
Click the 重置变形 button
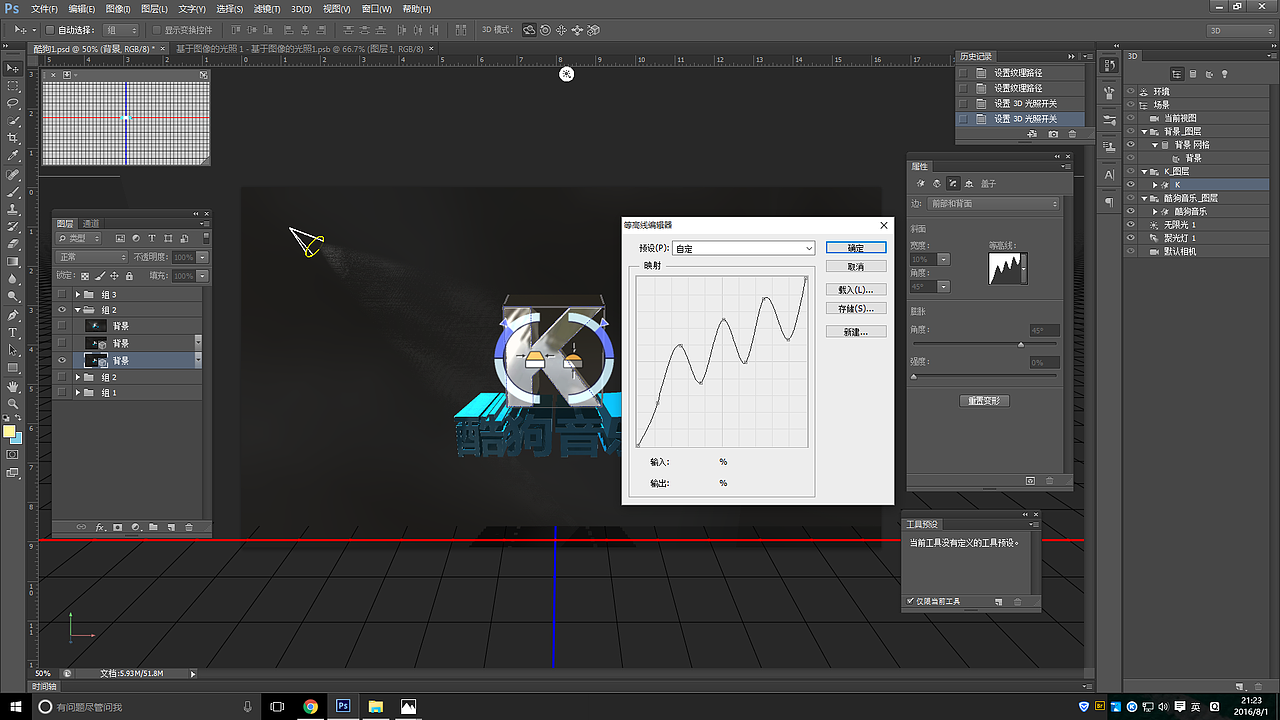[985, 401]
